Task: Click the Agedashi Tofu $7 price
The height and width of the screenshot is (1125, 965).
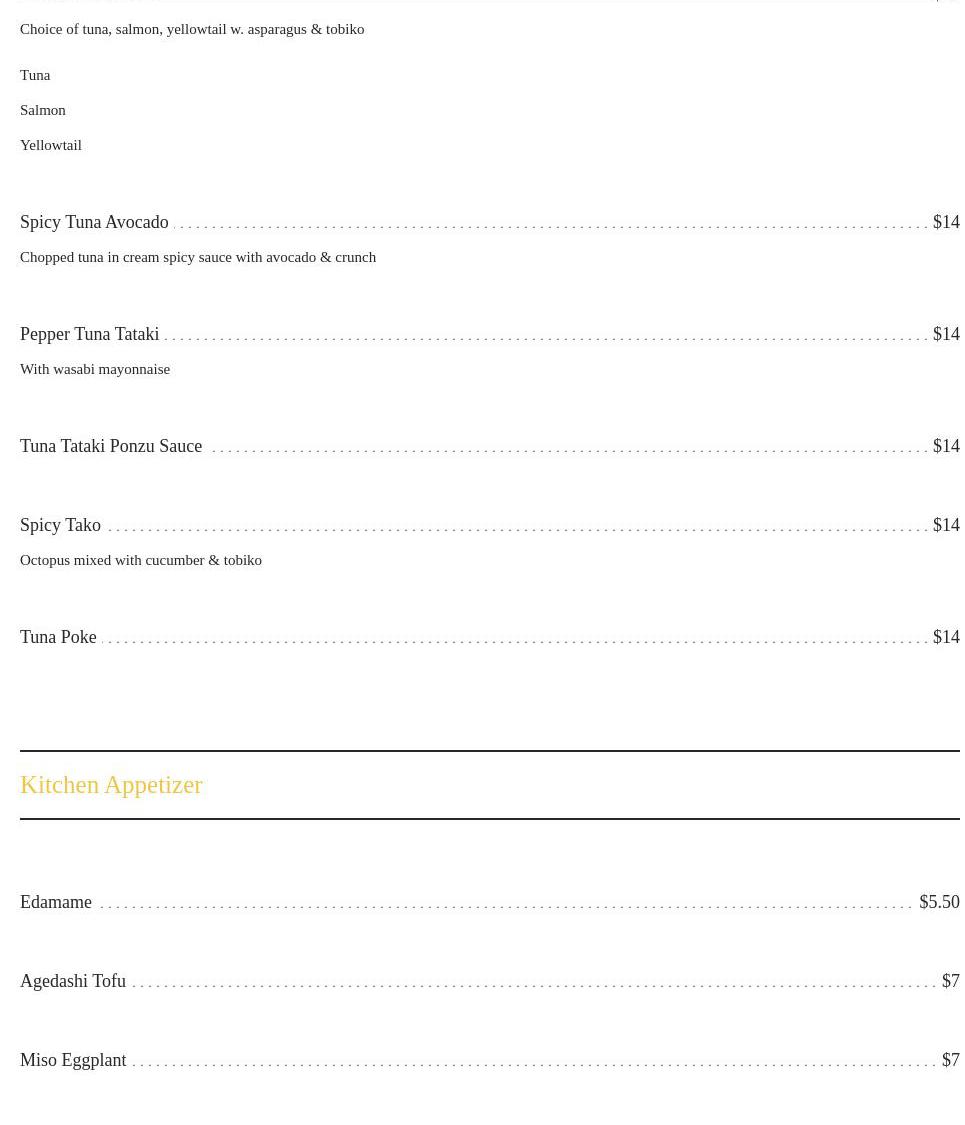Action: [x=950, y=981]
